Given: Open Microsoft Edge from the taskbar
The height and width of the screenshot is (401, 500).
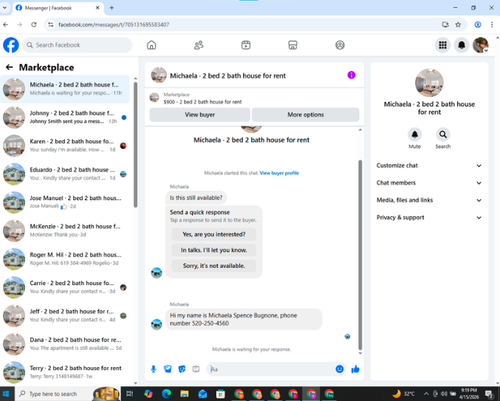Looking at the screenshot, I should (x=166, y=394).
